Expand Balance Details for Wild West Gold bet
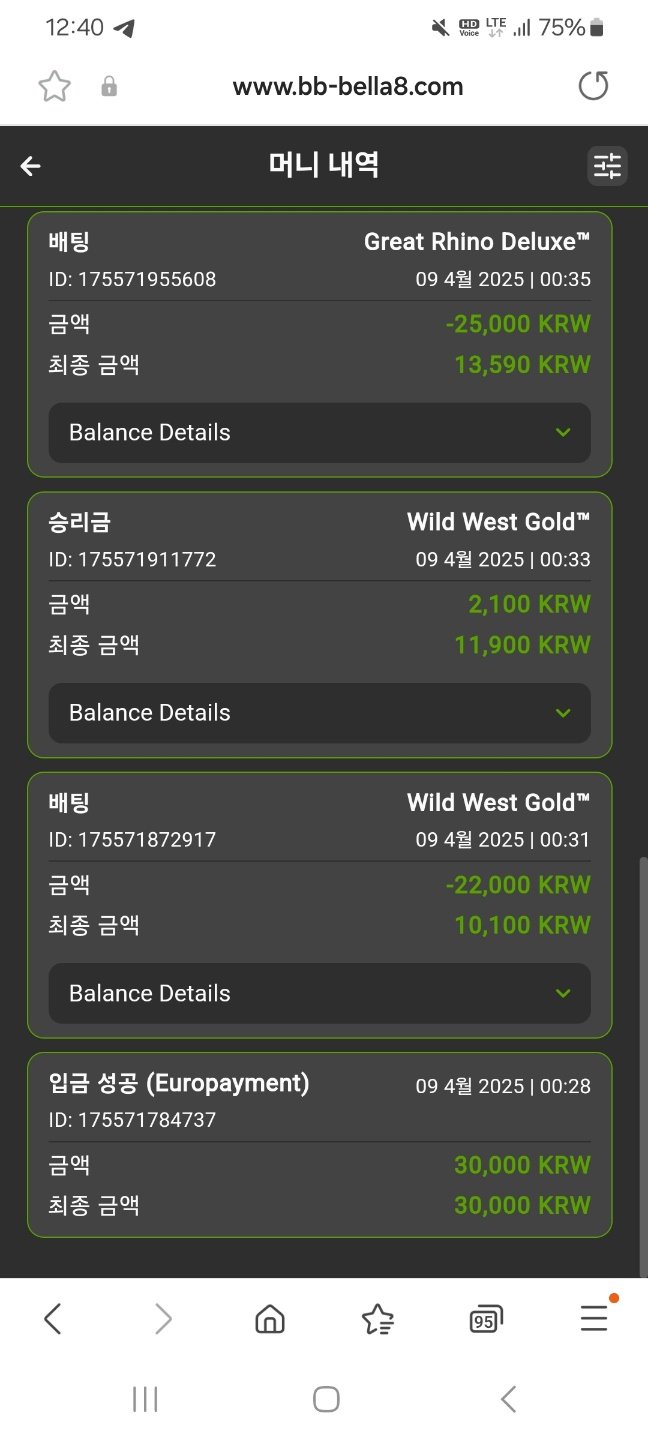The width and height of the screenshot is (648, 1440). click(x=319, y=993)
